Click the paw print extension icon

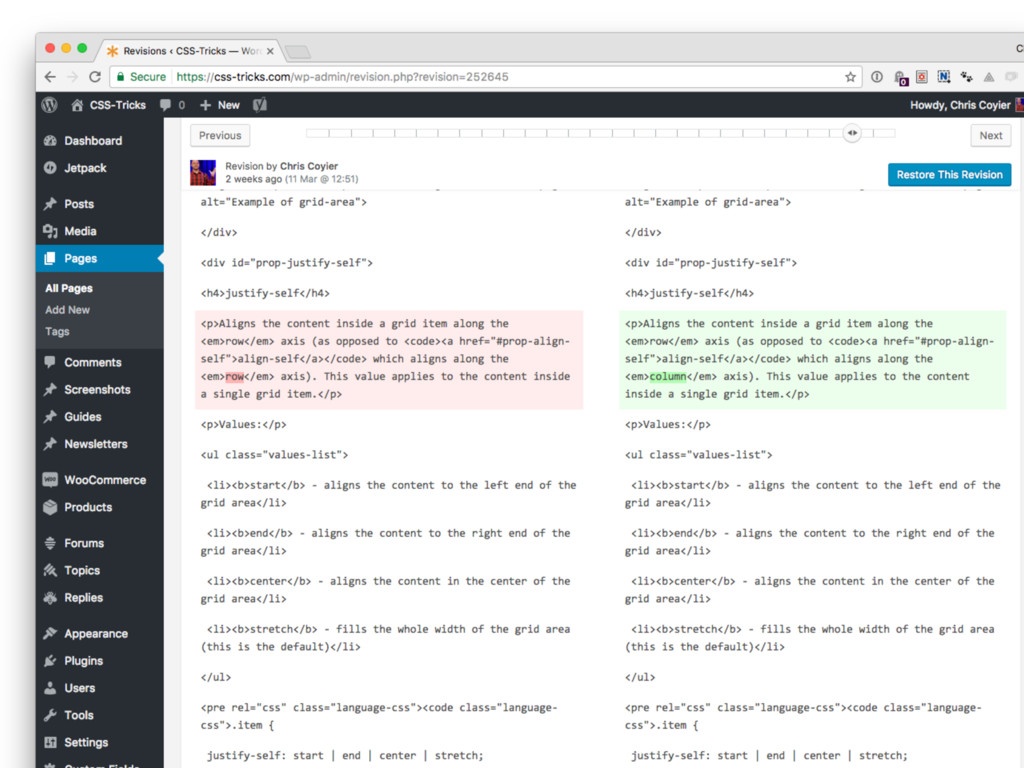967,77
